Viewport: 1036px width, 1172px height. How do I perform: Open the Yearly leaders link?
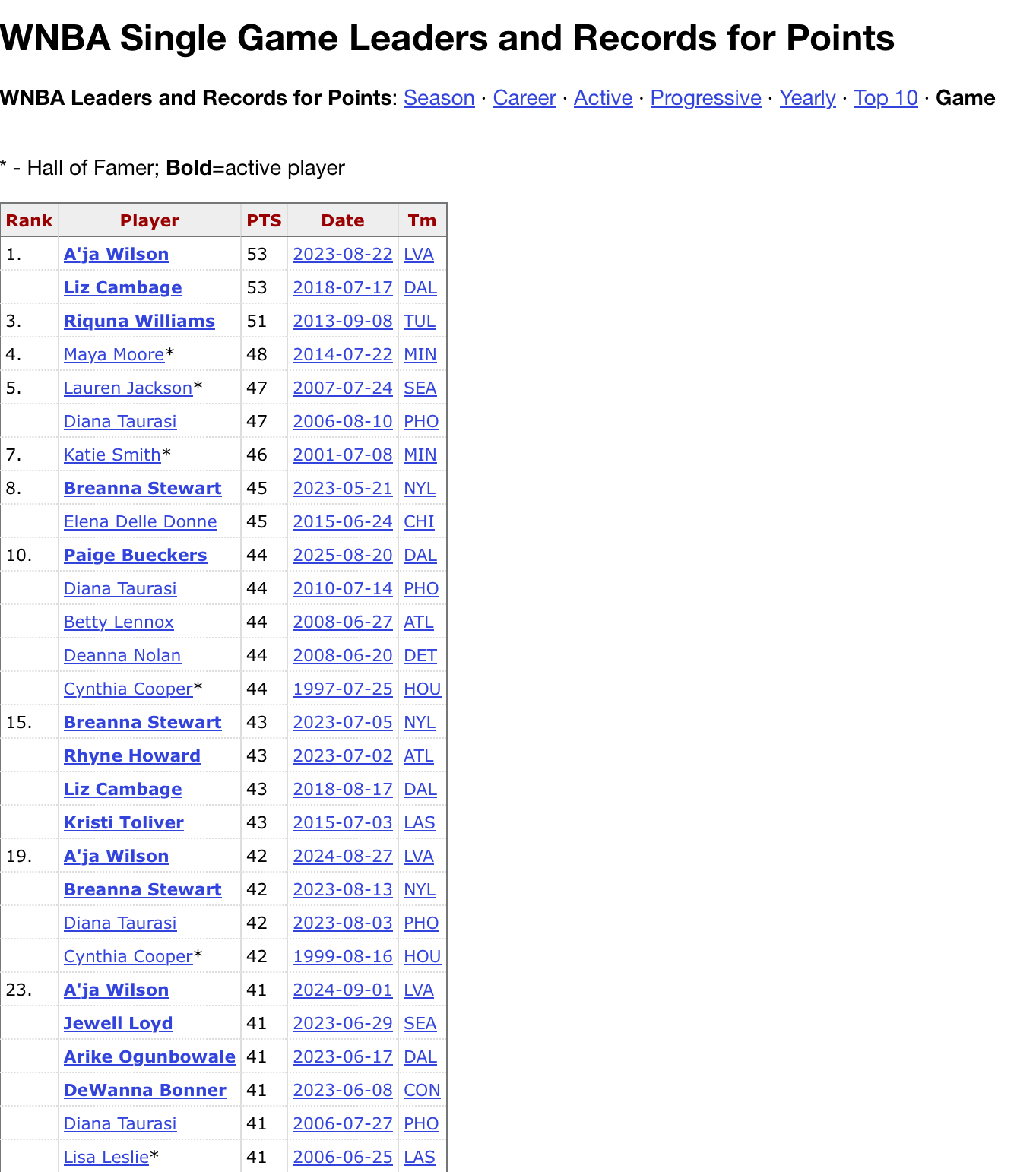click(x=808, y=98)
